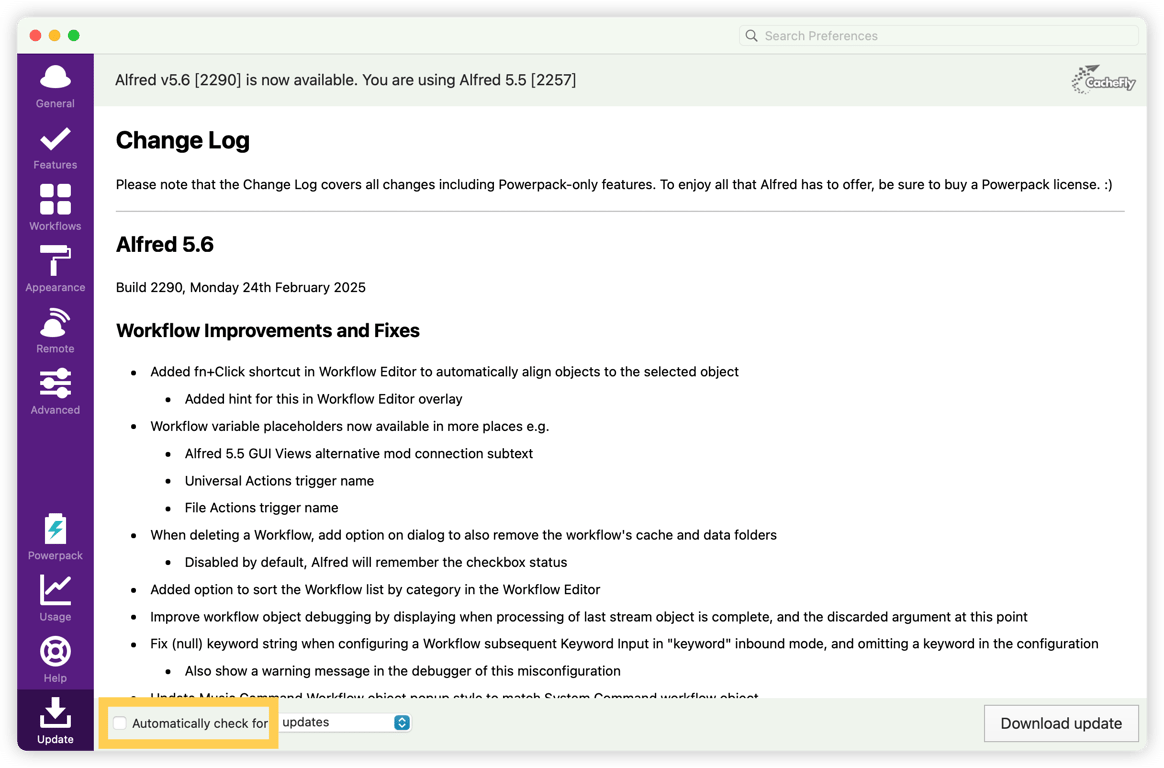Screen dimensions: 1164x768
Task: Click 'Alfred 5.5 GUI Views alternative mod' item
Action: pos(359,453)
